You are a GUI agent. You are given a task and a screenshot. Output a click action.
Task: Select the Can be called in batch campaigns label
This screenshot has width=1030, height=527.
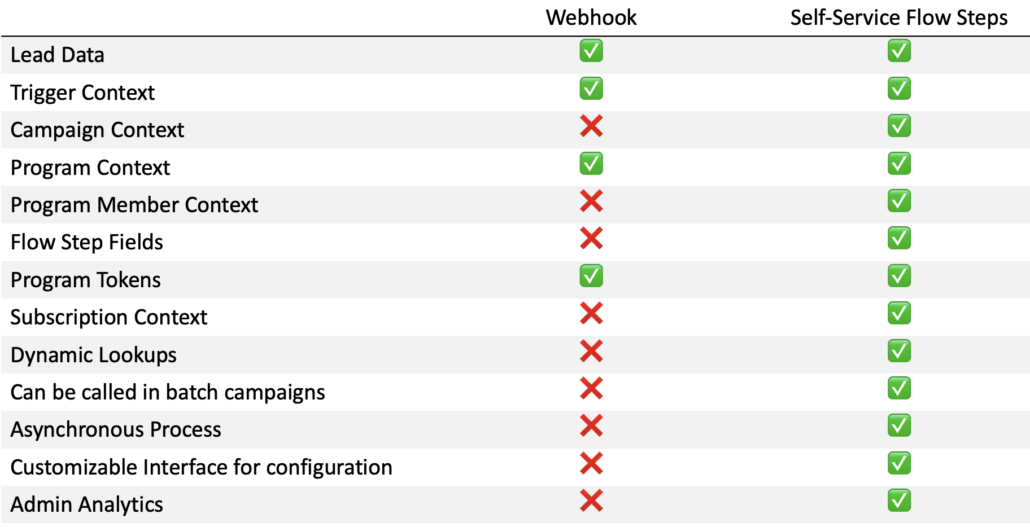(168, 392)
